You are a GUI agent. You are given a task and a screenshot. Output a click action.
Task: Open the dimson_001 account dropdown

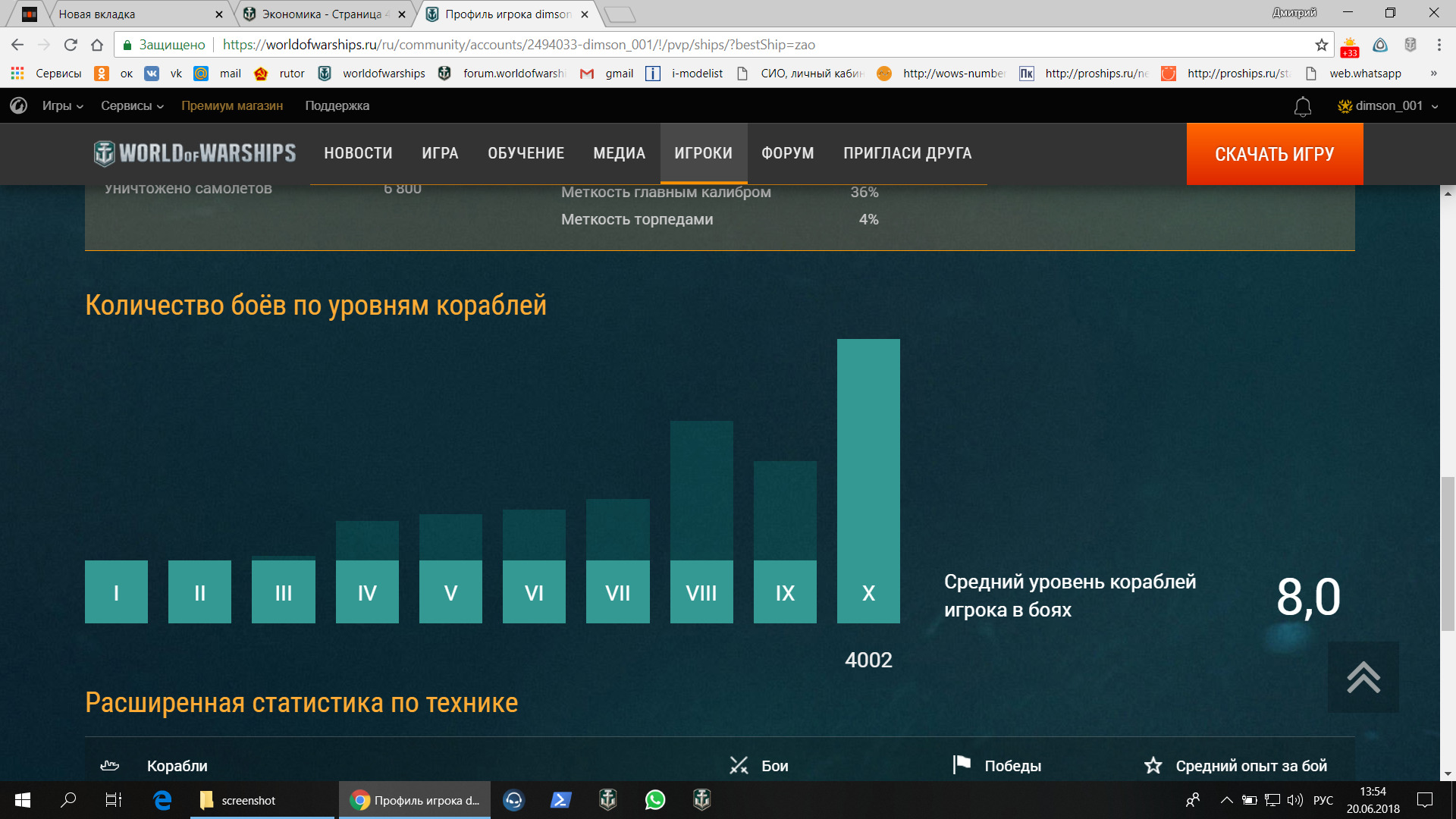1388,106
